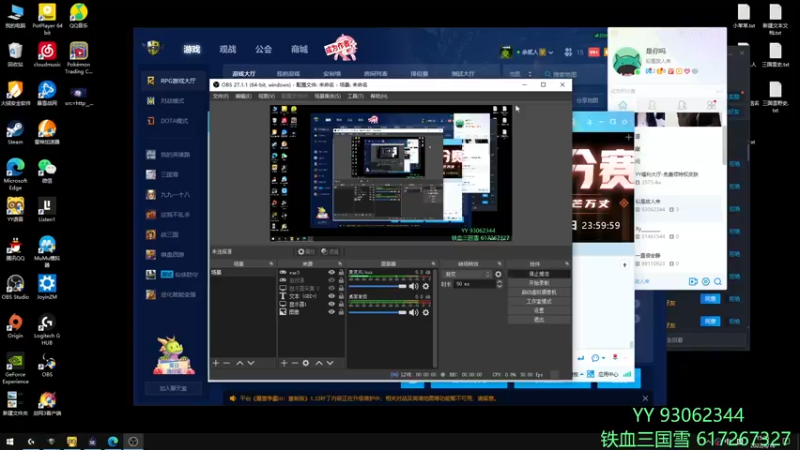Open cloudmusic desktop shortcut
This screenshot has width=800, height=450.
pos(47,55)
